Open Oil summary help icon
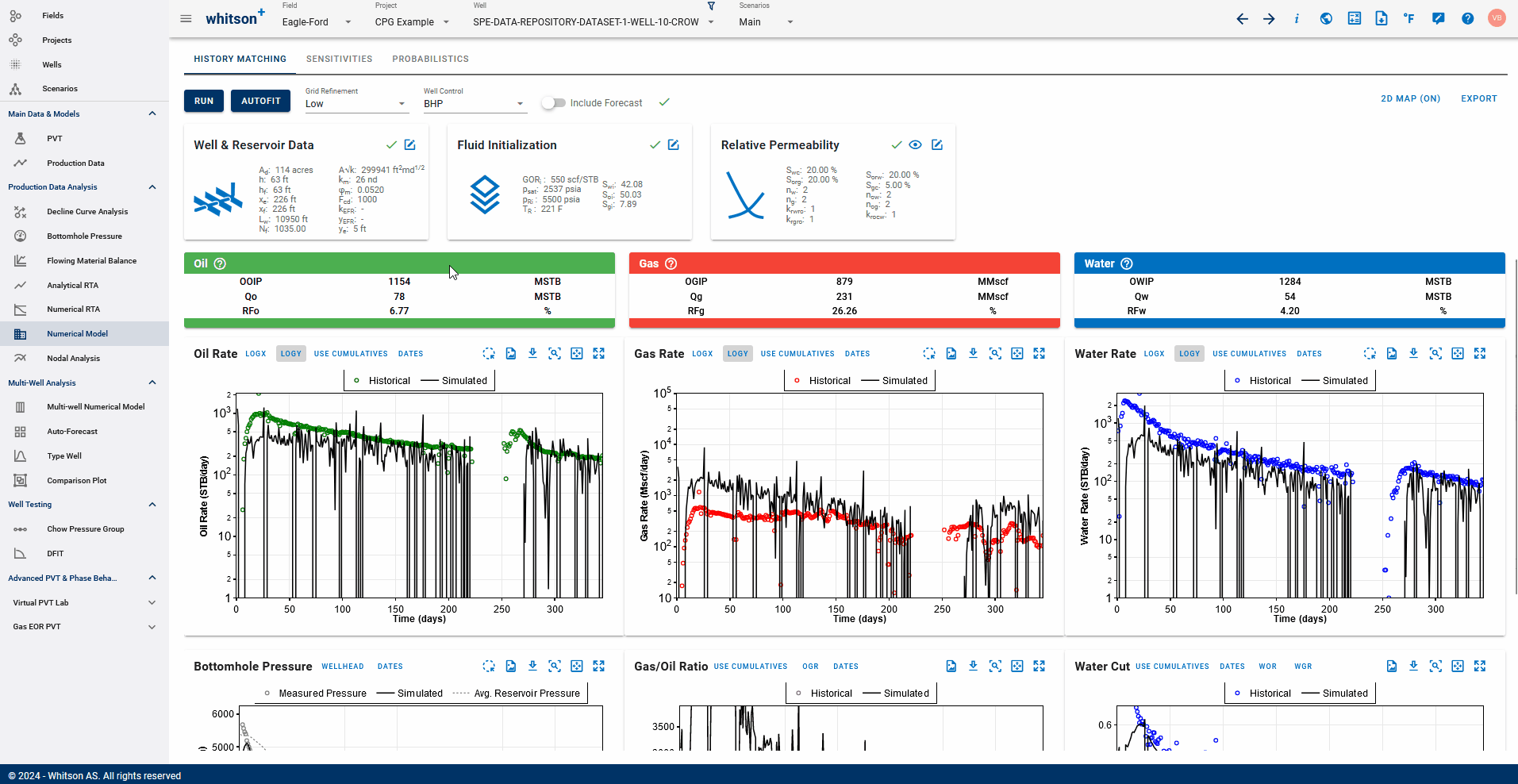1518x784 pixels. [220, 264]
